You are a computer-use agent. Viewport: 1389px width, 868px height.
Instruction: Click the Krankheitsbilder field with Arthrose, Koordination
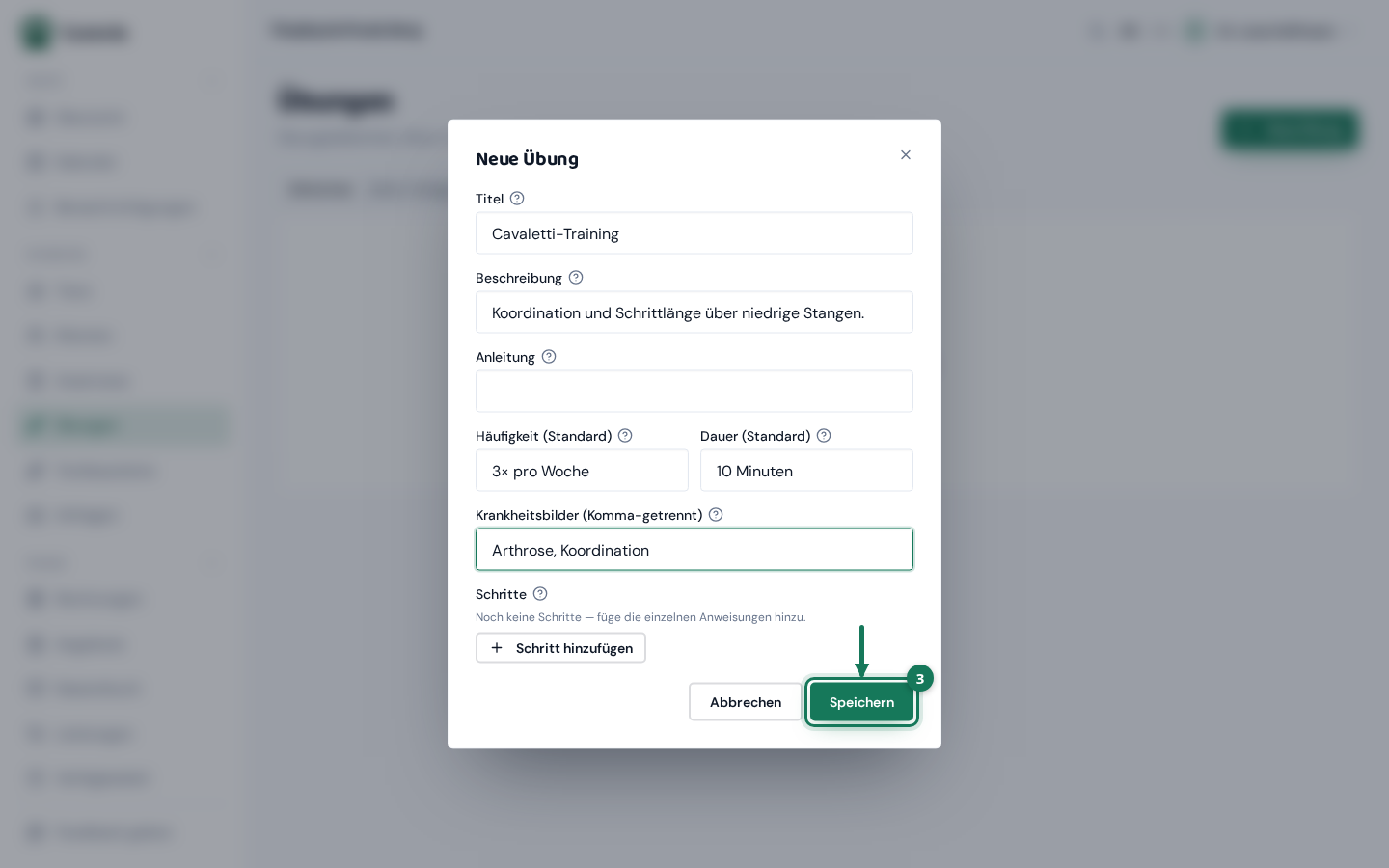tap(694, 550)
